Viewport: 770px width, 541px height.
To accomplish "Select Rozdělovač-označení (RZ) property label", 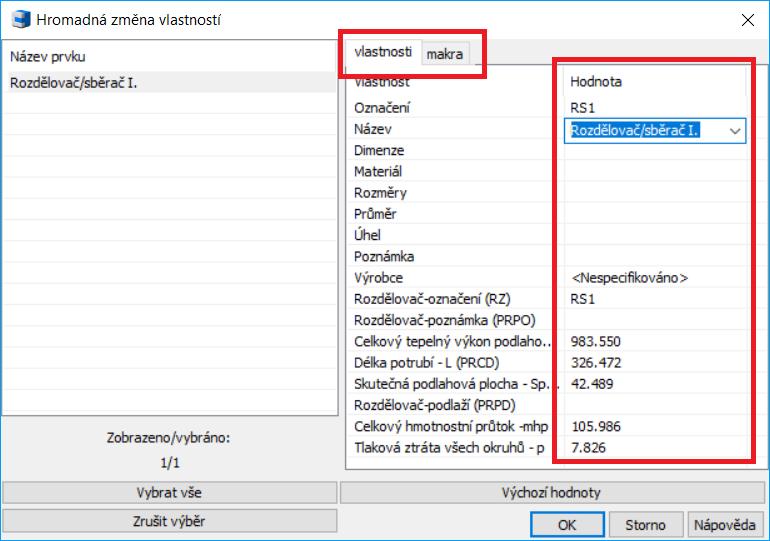I will coord(432,299).
